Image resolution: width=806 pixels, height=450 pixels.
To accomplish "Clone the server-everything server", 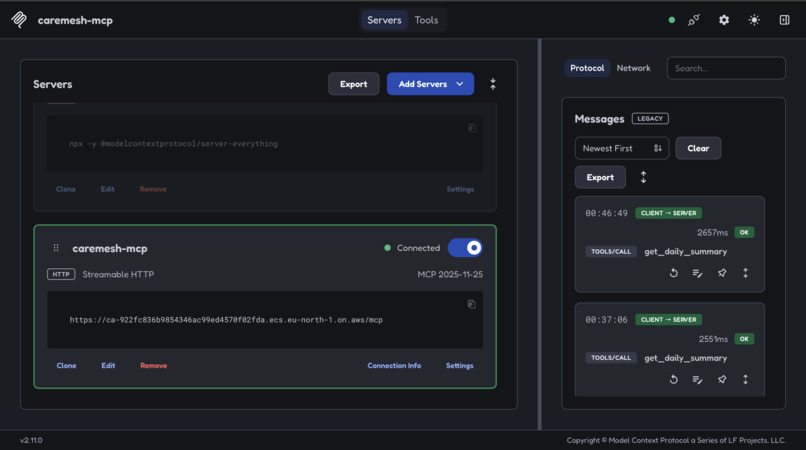I will tap(66, 189).
